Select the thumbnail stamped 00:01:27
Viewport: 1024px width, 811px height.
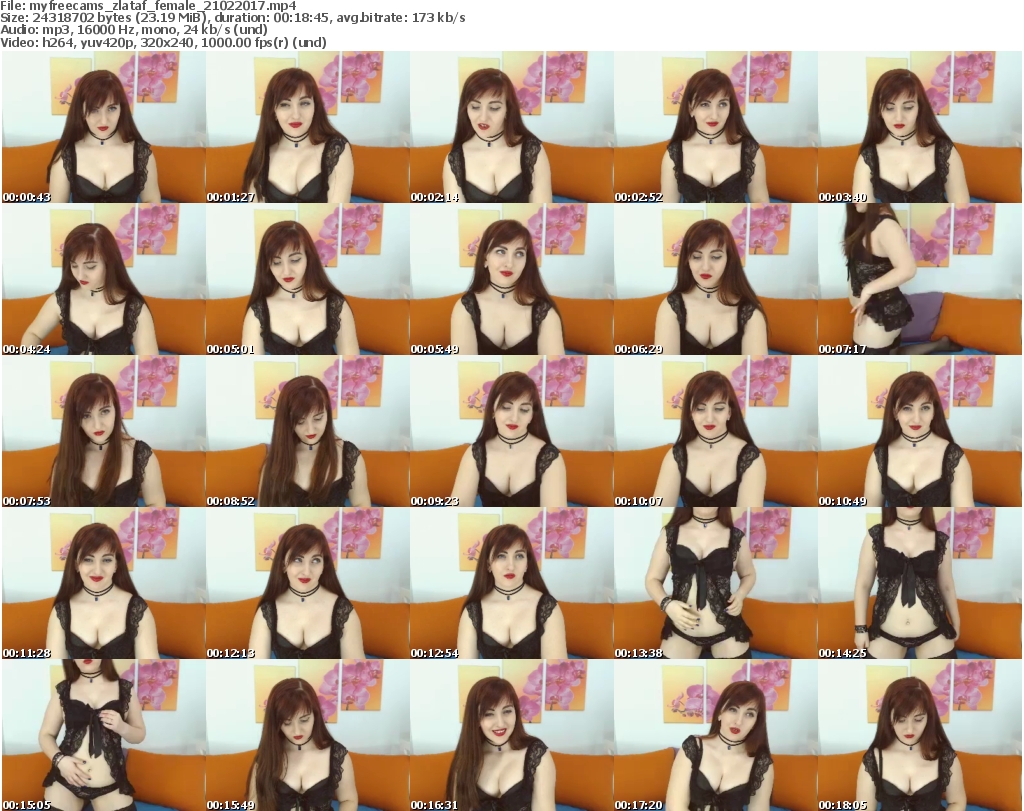tap(308, 127)
